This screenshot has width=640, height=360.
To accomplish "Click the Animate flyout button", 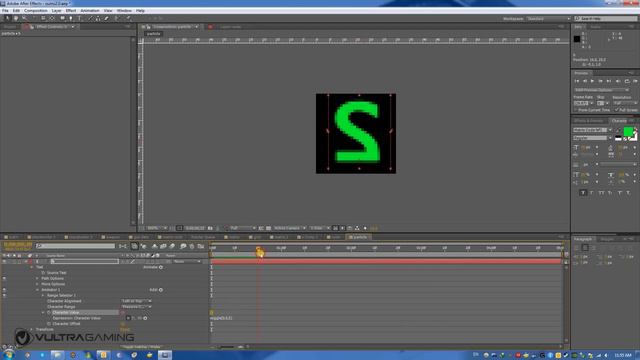I will (161, 267).
